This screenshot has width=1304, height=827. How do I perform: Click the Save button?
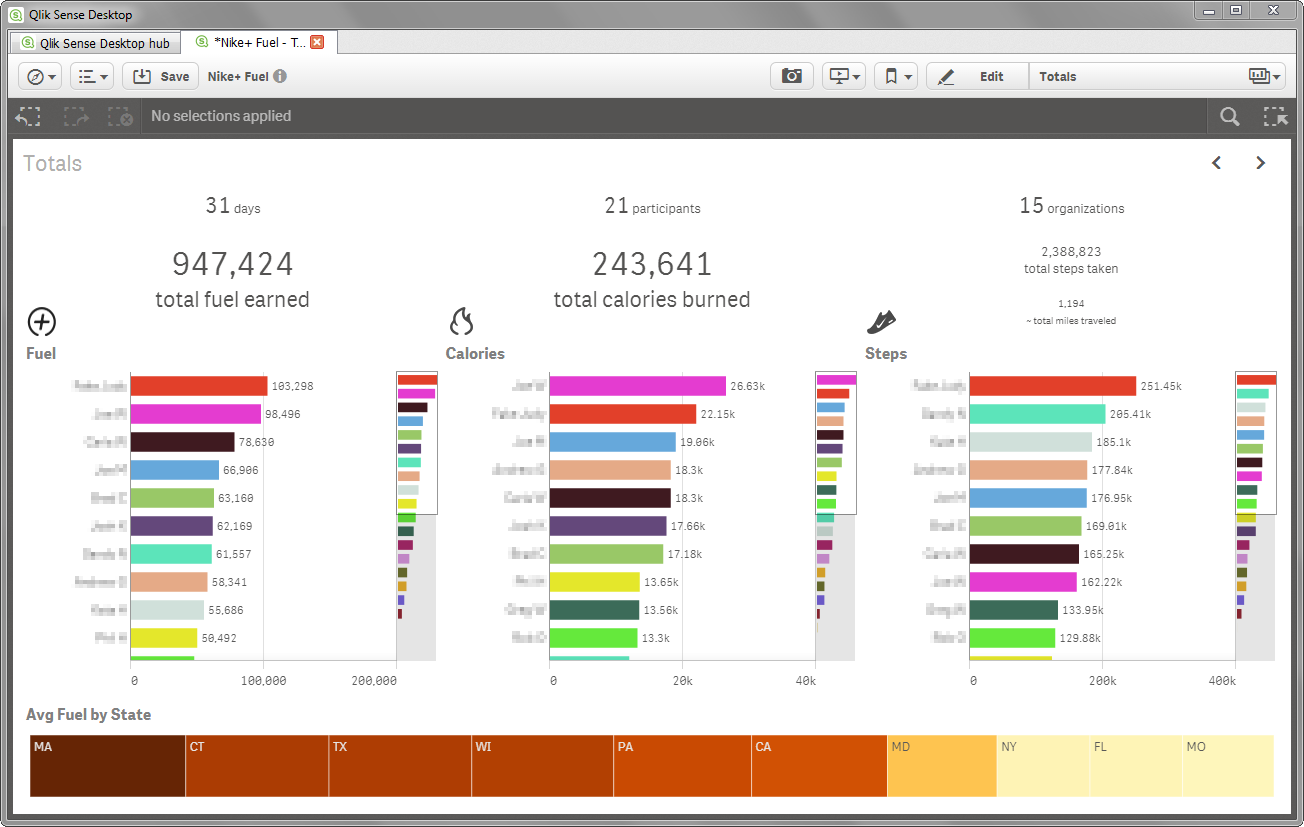(161, 76)
